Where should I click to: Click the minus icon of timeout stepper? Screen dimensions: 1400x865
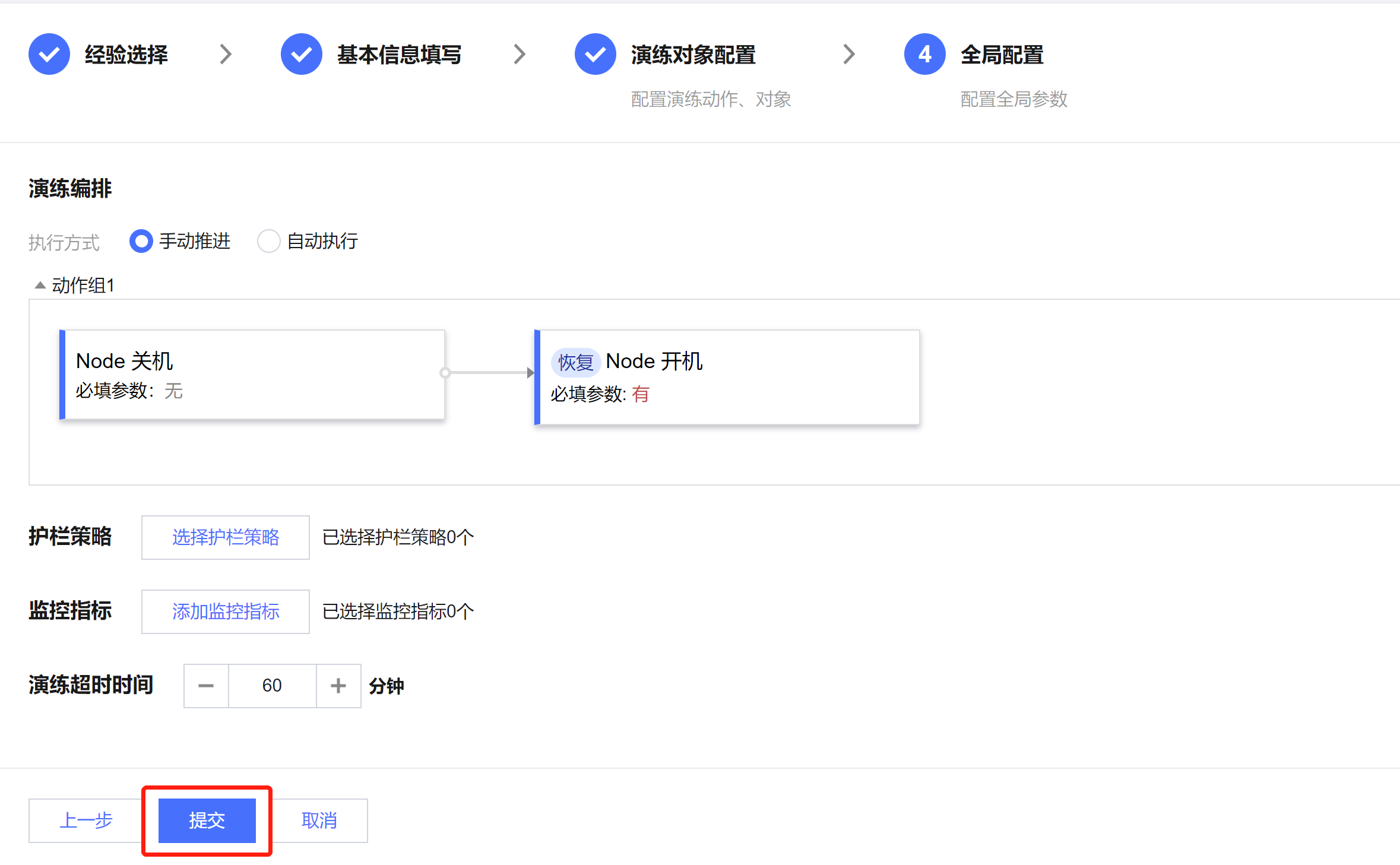(206, 686)
